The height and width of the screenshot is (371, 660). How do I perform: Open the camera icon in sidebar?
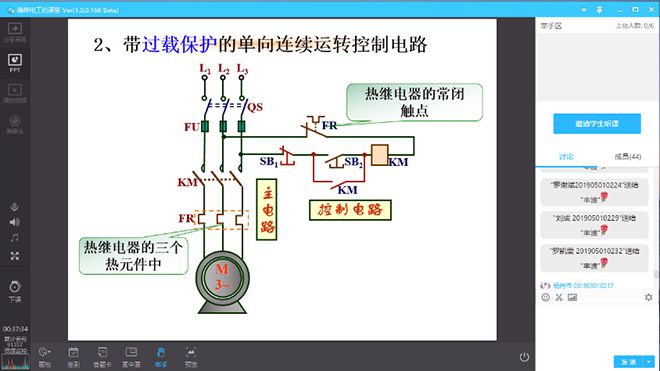click(x=15, y=124)
